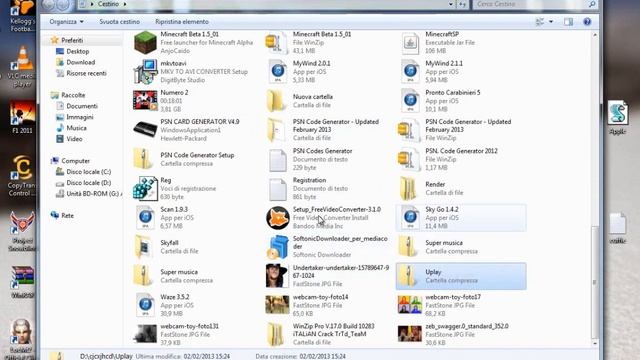
Task: Open Video library
Action: point(74,139)
